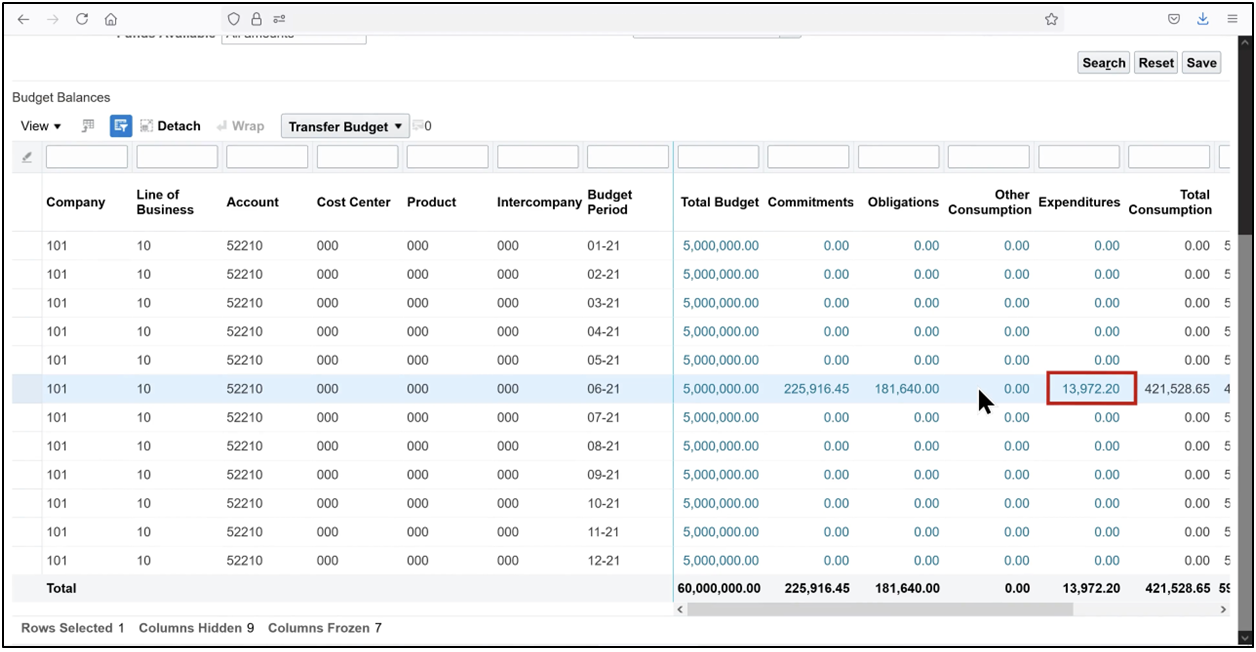The image size is (1256, 652).
Task: Select the highlighted 13,972.20 Expenditures value
Action: pos(1090,388)
